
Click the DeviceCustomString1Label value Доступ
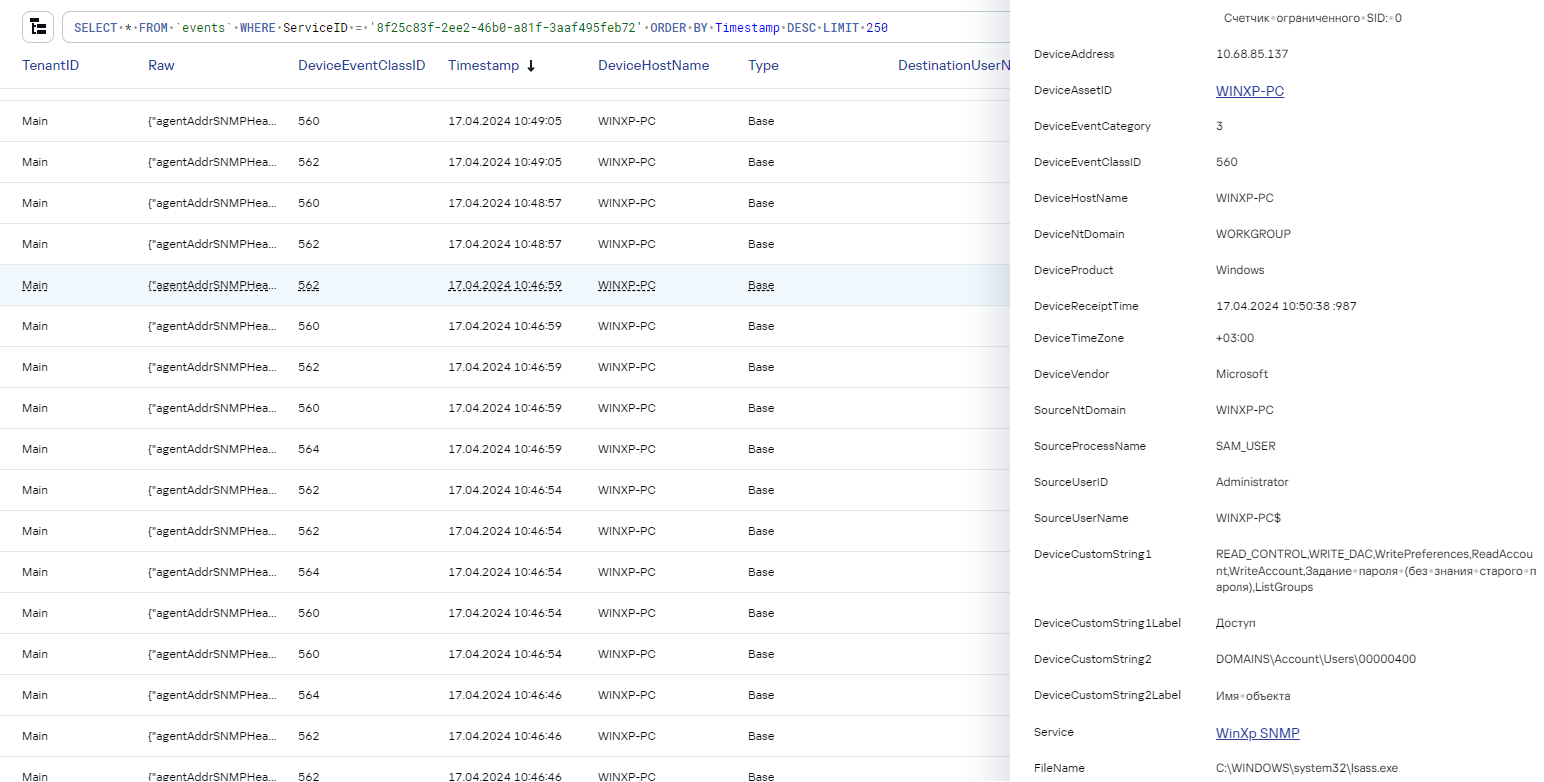tap(1235, 623)
